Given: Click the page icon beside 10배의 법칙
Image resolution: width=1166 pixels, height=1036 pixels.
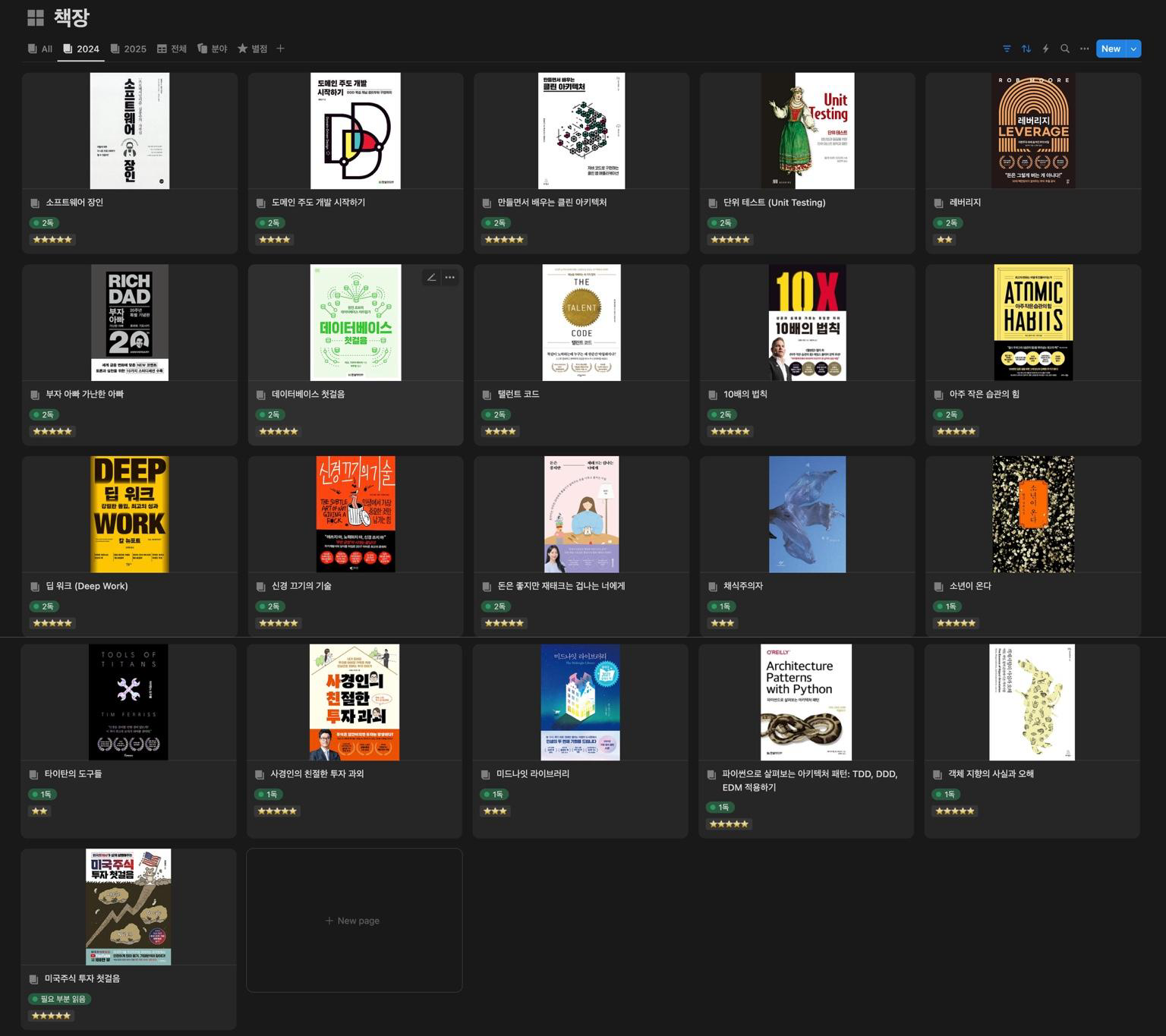Looking at the screenshot, I should (x=713, y=395).
